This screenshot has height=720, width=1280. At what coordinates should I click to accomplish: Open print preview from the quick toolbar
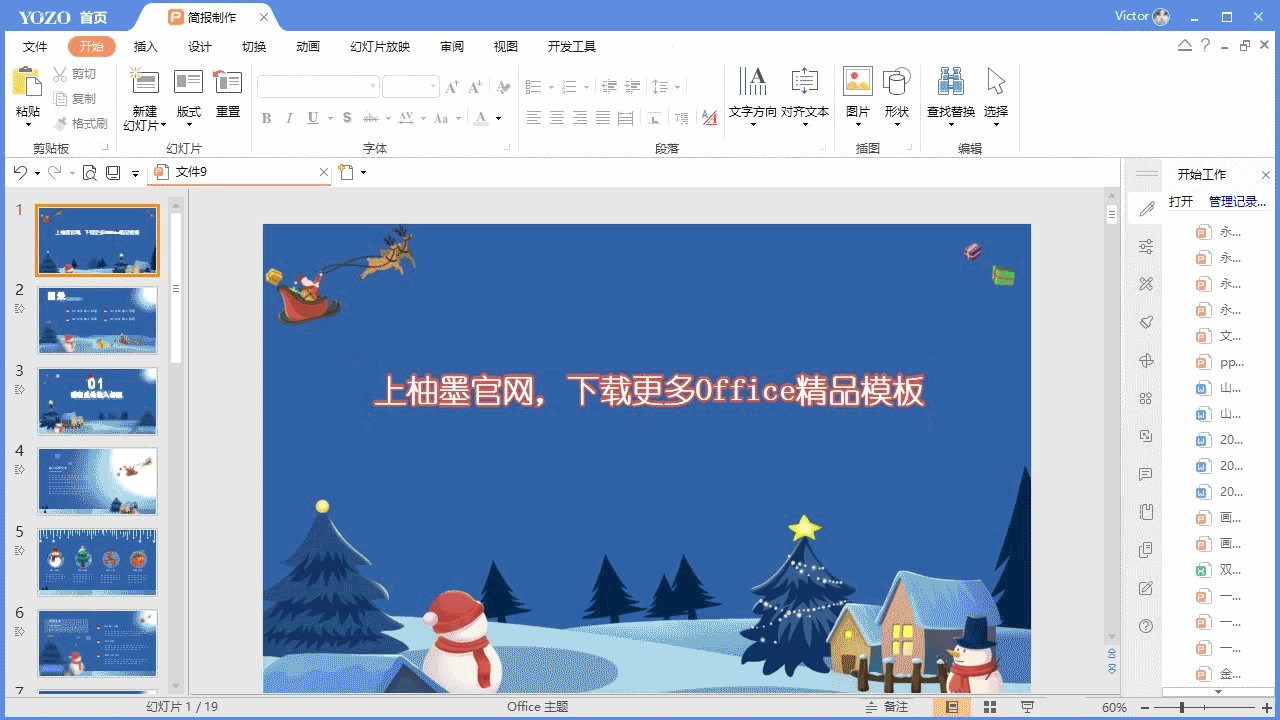[x=89, y=172]
